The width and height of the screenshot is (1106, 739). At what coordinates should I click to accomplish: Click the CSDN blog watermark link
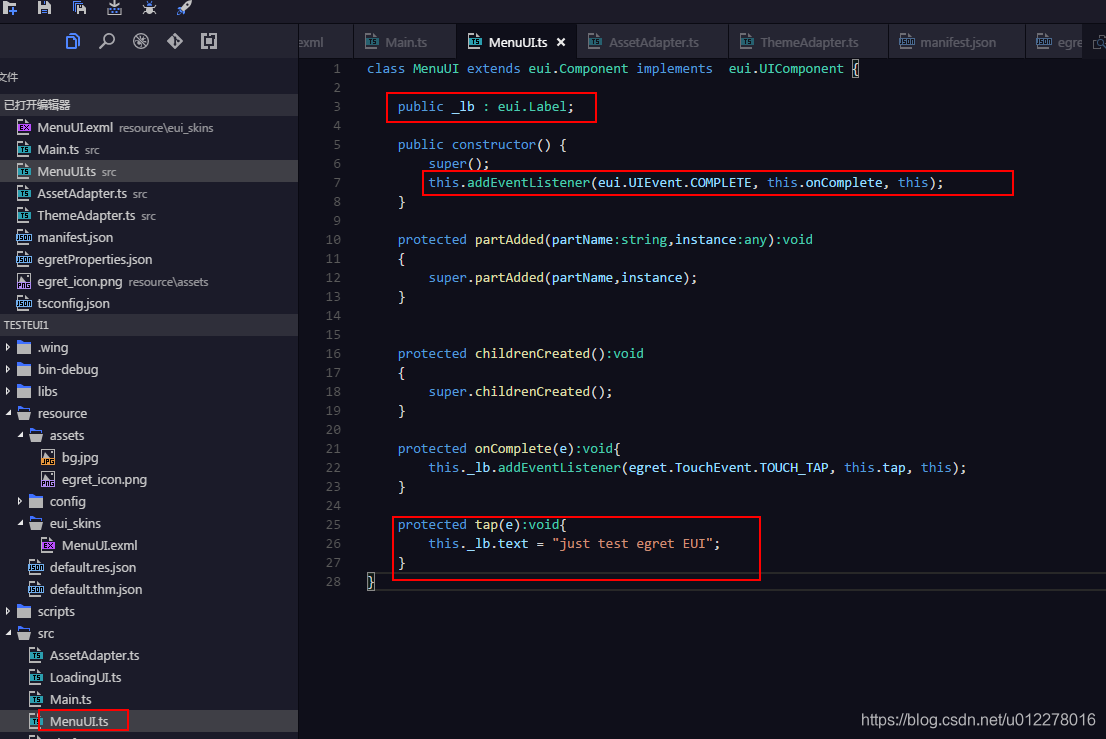976,719
